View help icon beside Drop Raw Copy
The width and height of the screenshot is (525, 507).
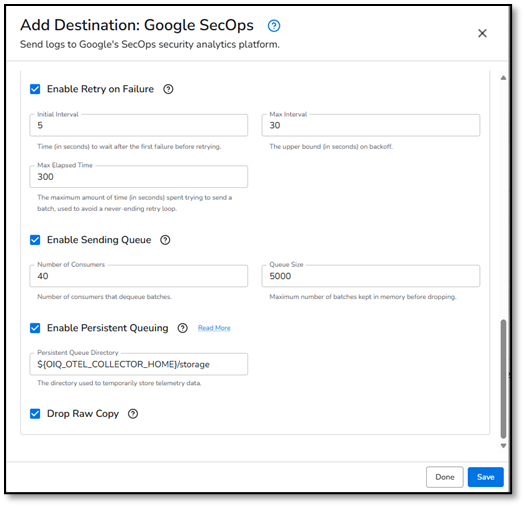[133, 414]
